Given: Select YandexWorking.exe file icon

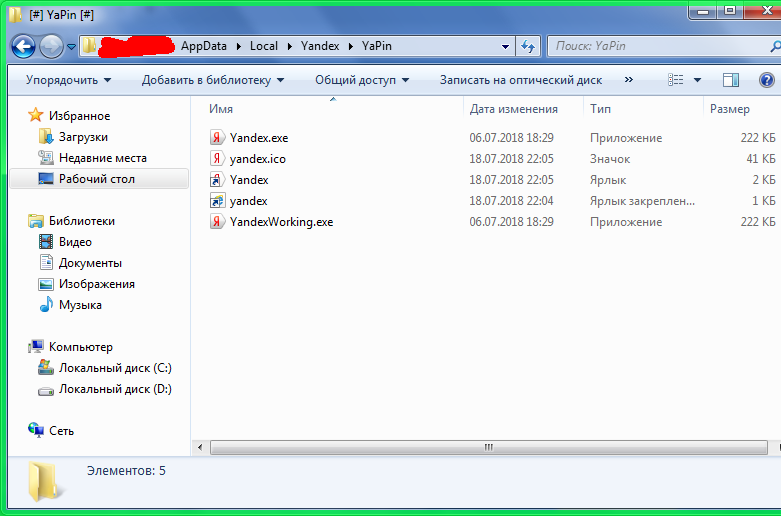Looking at the screenshot, I should (x=217, y=221).
